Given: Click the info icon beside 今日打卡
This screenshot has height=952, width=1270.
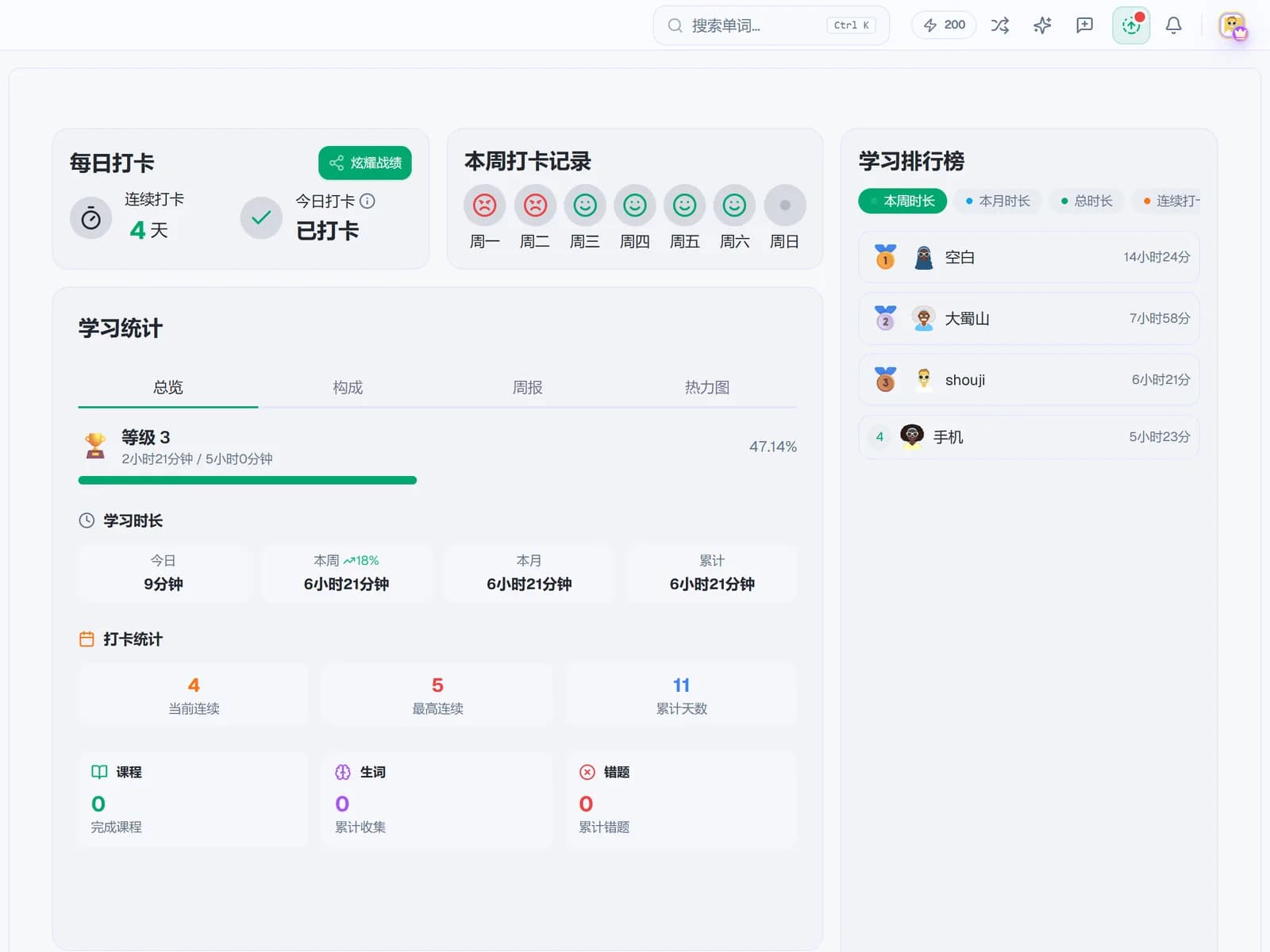Looking at the screenshot, I should tap(368, 201).
